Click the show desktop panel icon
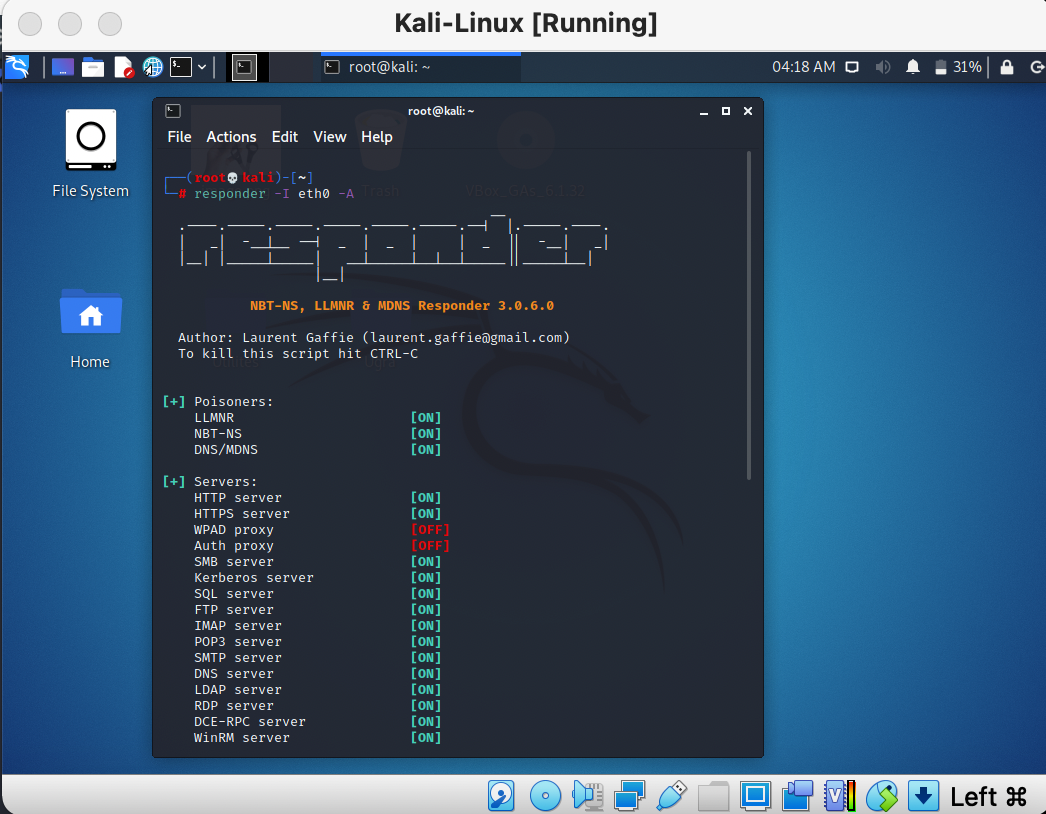Image resolution: width=1046 pixels, height=814 pixels. [62, 67]
